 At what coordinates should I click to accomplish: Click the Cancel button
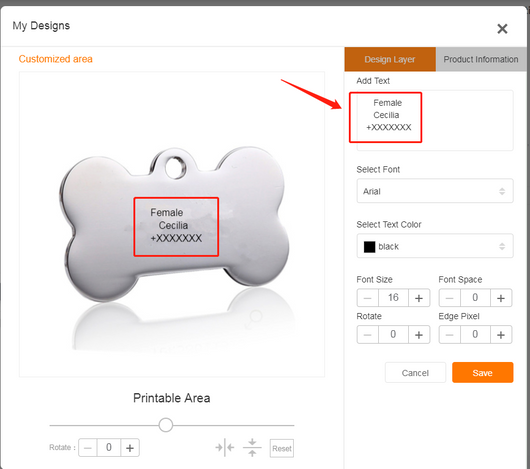click(415, 373)
